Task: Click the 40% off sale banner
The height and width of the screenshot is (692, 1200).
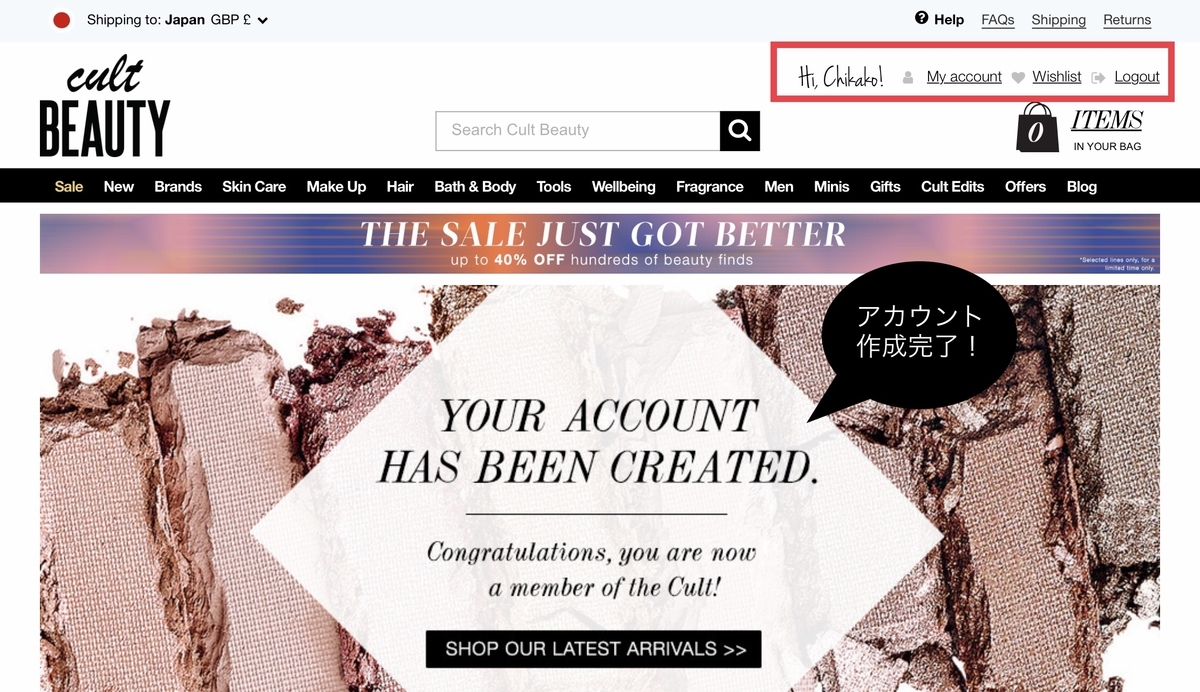Action: point(600,244)
